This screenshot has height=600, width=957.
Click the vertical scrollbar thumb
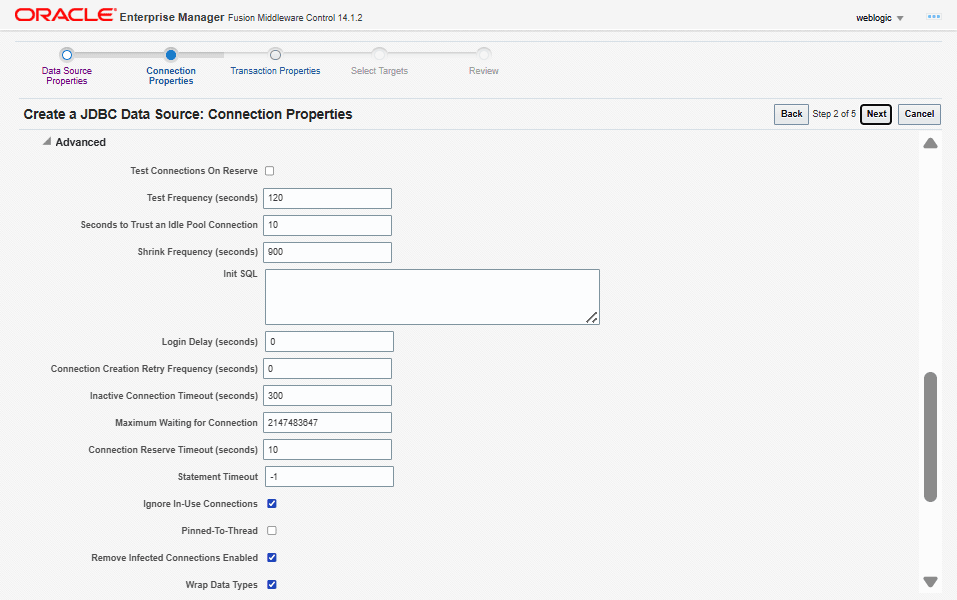[930, 436]
